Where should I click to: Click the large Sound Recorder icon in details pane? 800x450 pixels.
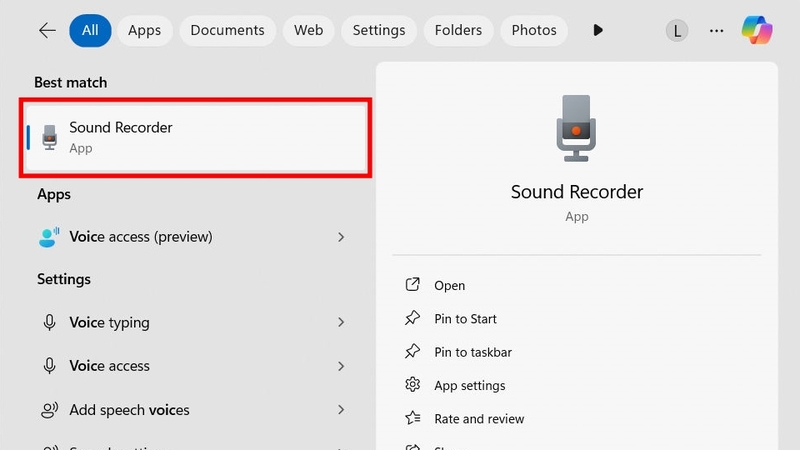576,128
